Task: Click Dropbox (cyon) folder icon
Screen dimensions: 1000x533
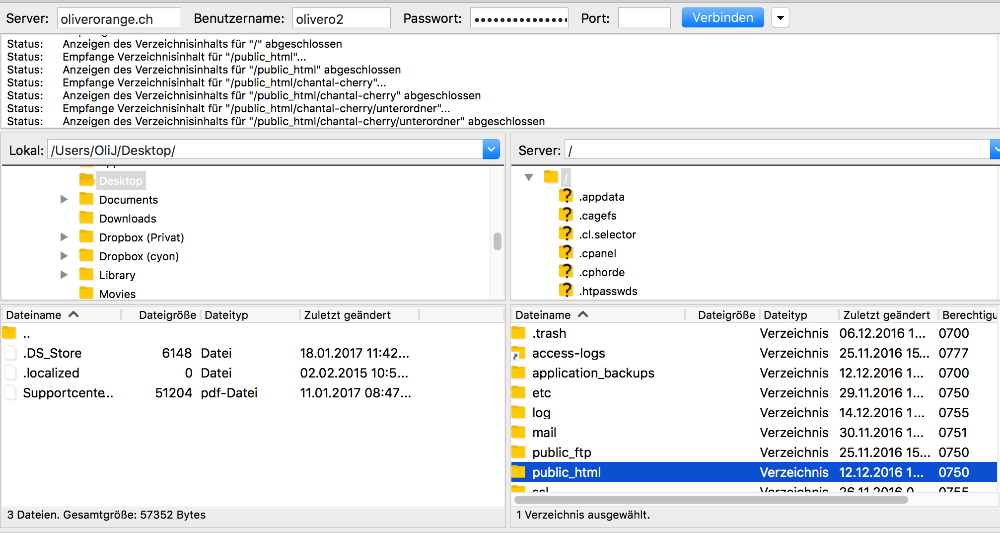Action: [x=87, y=255]
